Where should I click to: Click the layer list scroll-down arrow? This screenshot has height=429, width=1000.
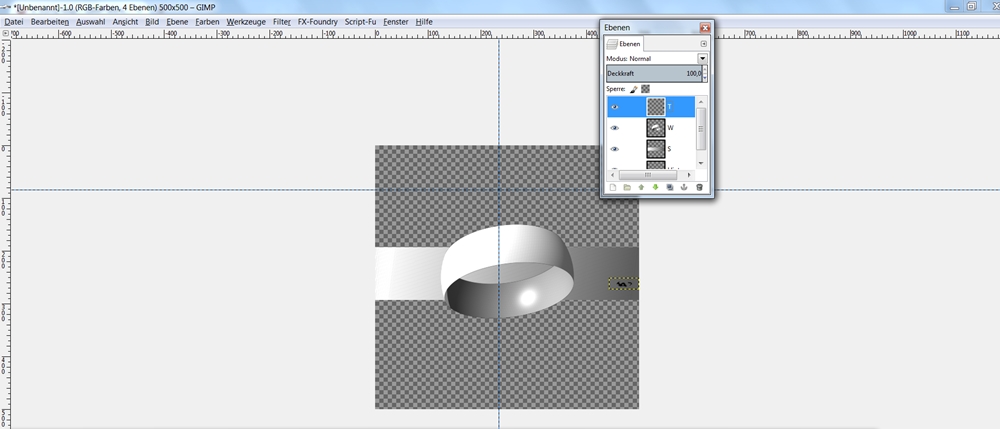[x=701, y=163]
